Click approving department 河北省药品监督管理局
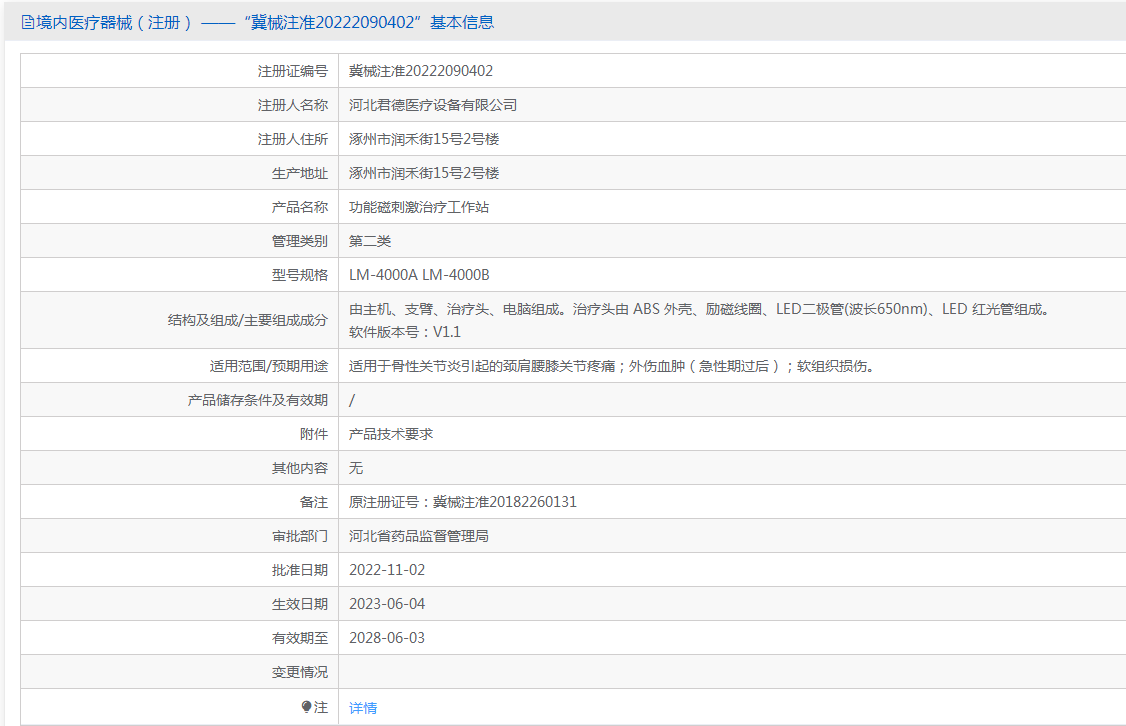This screenshot has width=1126, height=726. (419, 536)
